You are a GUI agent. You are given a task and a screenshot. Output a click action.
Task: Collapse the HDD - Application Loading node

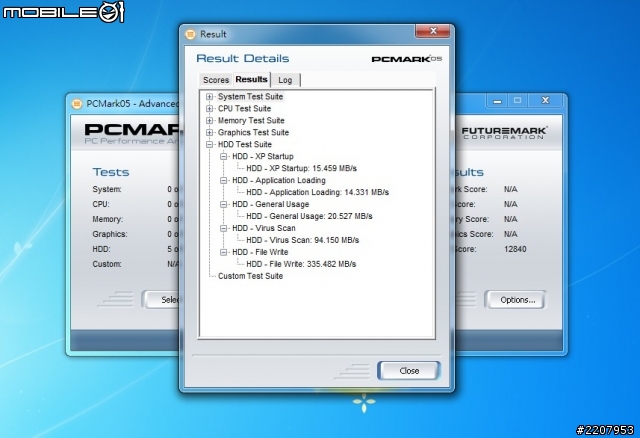click(224, 180)
